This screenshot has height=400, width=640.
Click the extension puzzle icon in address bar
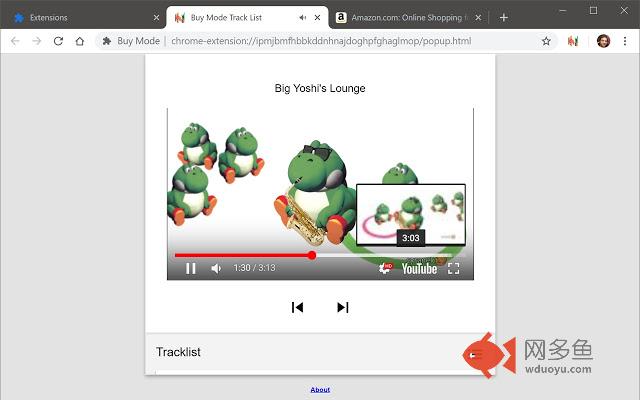(x=107, y=41)
